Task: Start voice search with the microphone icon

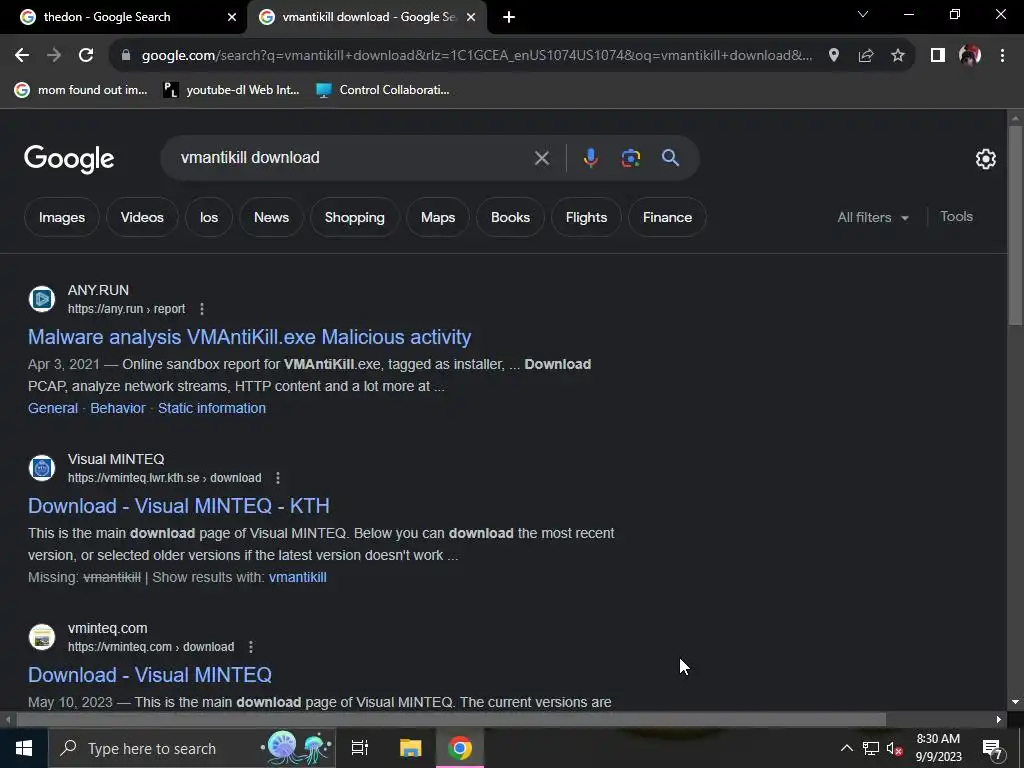Action: (590, 158)
